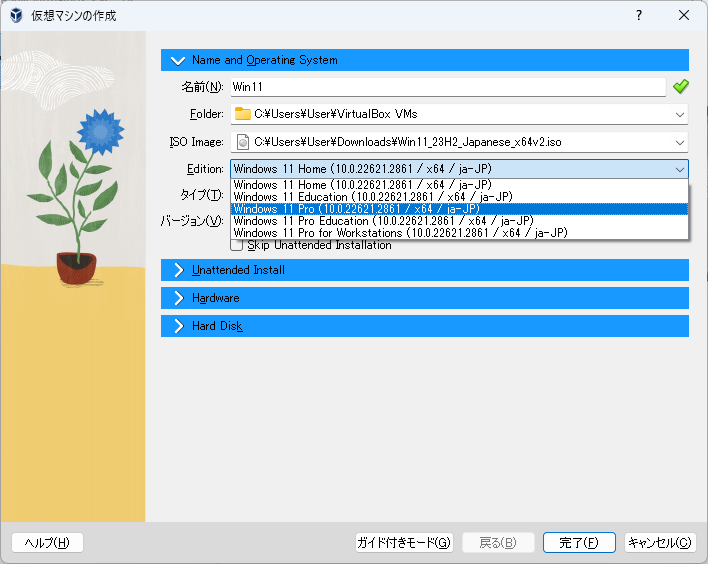Viewport: 708px width, 564px height.
Task: Click the 戻る(B) back button
Action: 498,542
